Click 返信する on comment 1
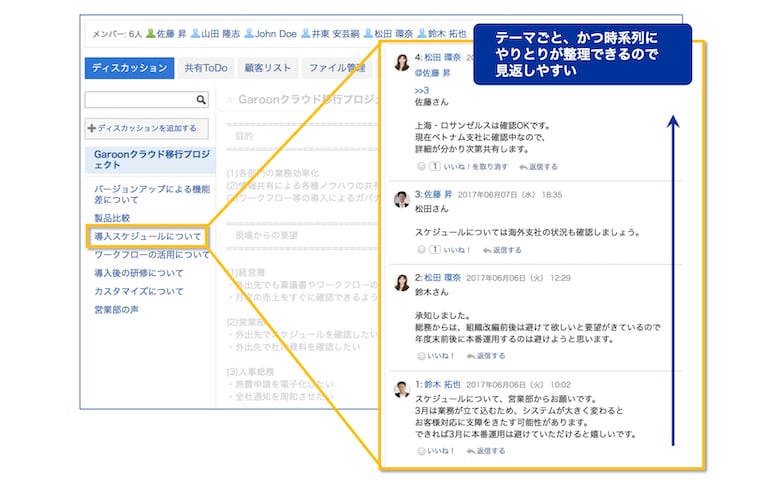This screenshot has height=480, width=780. point(486,451)
